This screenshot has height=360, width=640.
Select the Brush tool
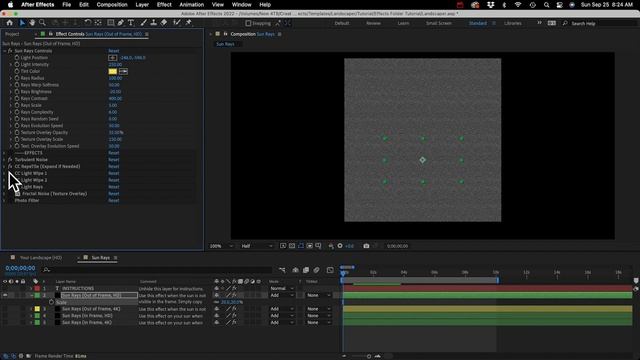143,23
